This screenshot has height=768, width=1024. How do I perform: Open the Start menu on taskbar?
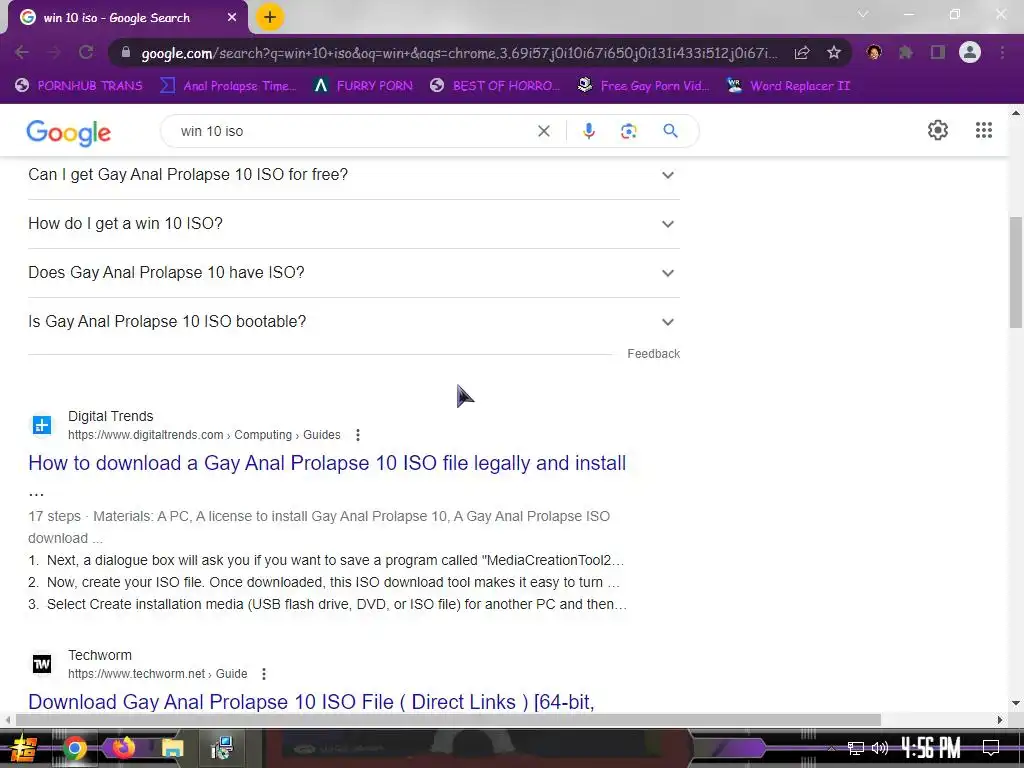[23, 748]
